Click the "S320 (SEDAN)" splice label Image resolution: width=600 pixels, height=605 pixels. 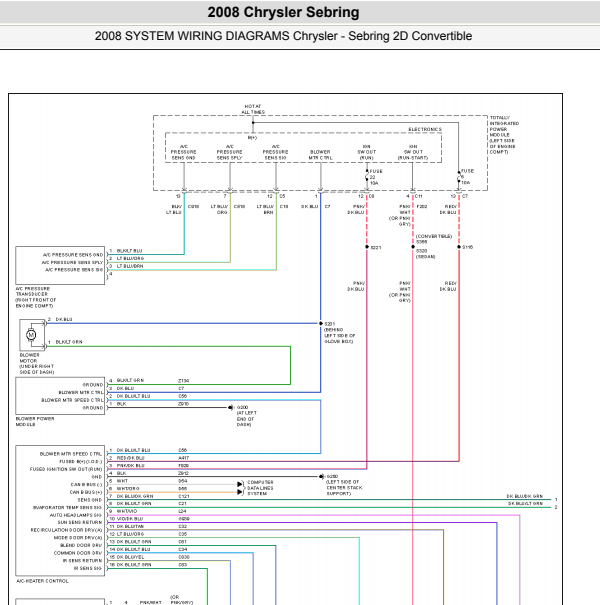coord(425,253)
